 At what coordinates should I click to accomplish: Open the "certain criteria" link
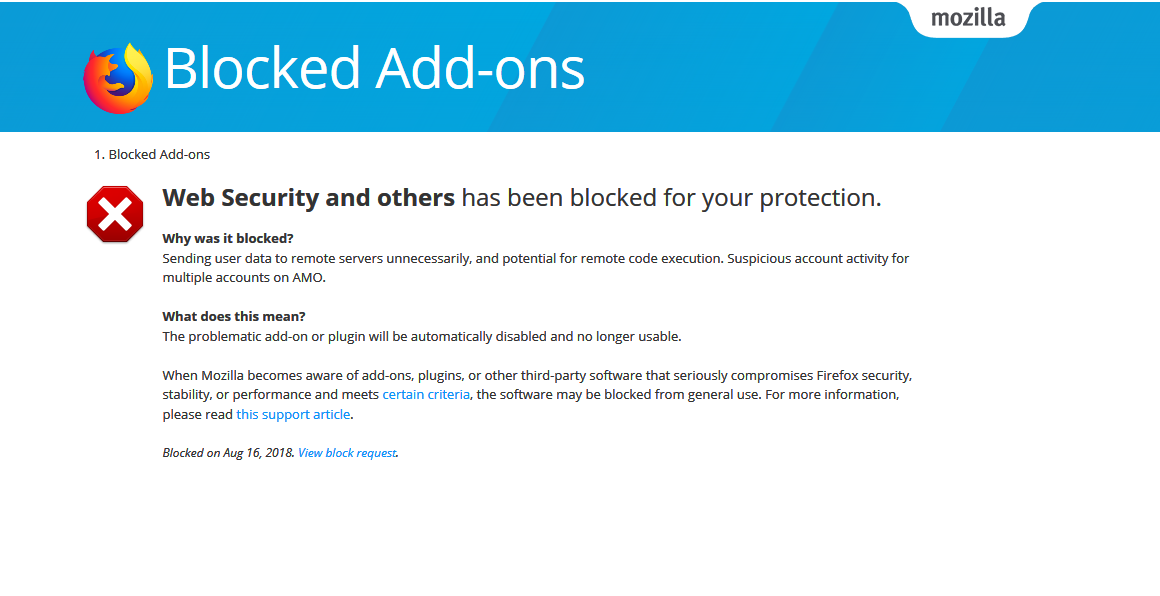pyautogui.click(x=426, y=395)
